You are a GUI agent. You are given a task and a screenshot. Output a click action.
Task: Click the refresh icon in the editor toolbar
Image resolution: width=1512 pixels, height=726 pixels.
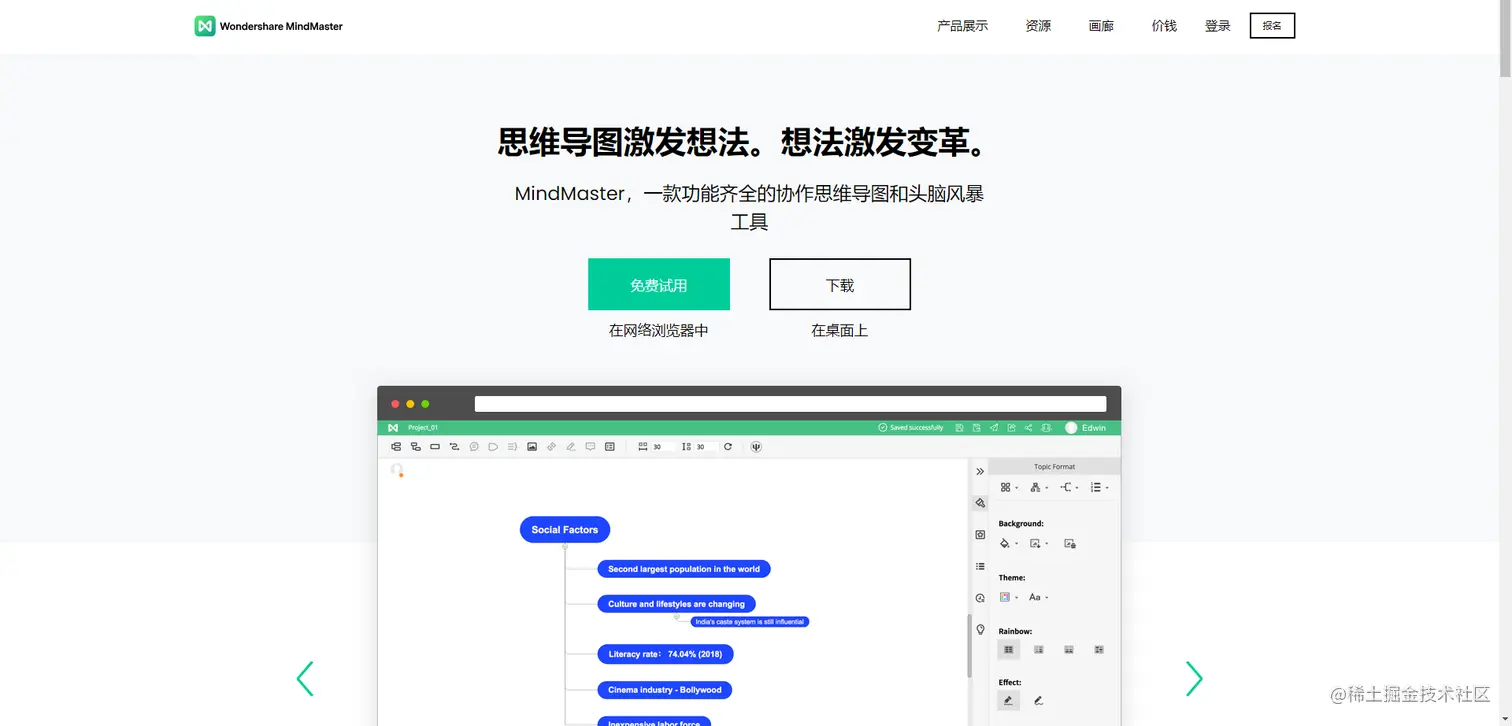tap(729, 446)
